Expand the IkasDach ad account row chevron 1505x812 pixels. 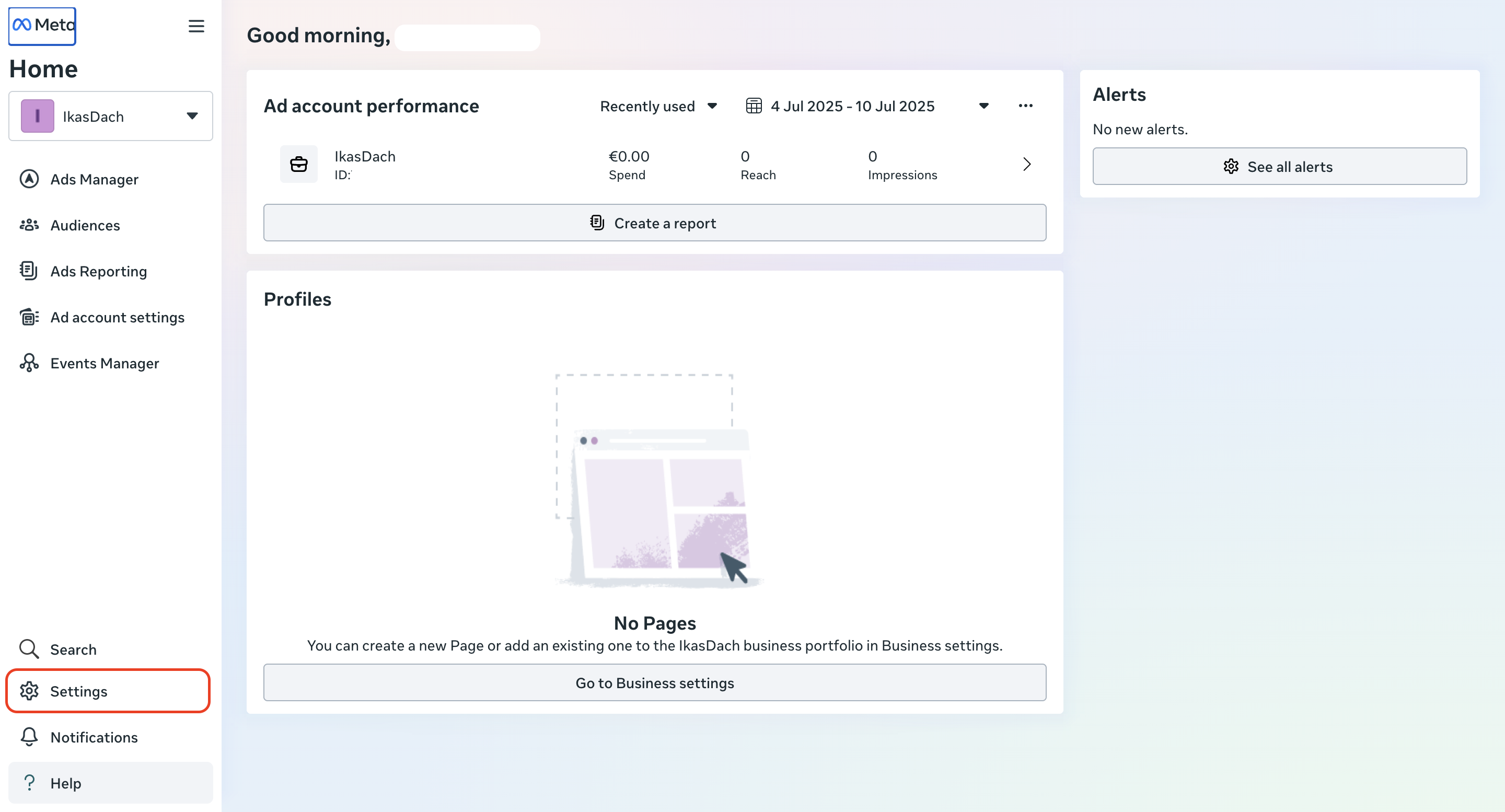click(1026, 164)
